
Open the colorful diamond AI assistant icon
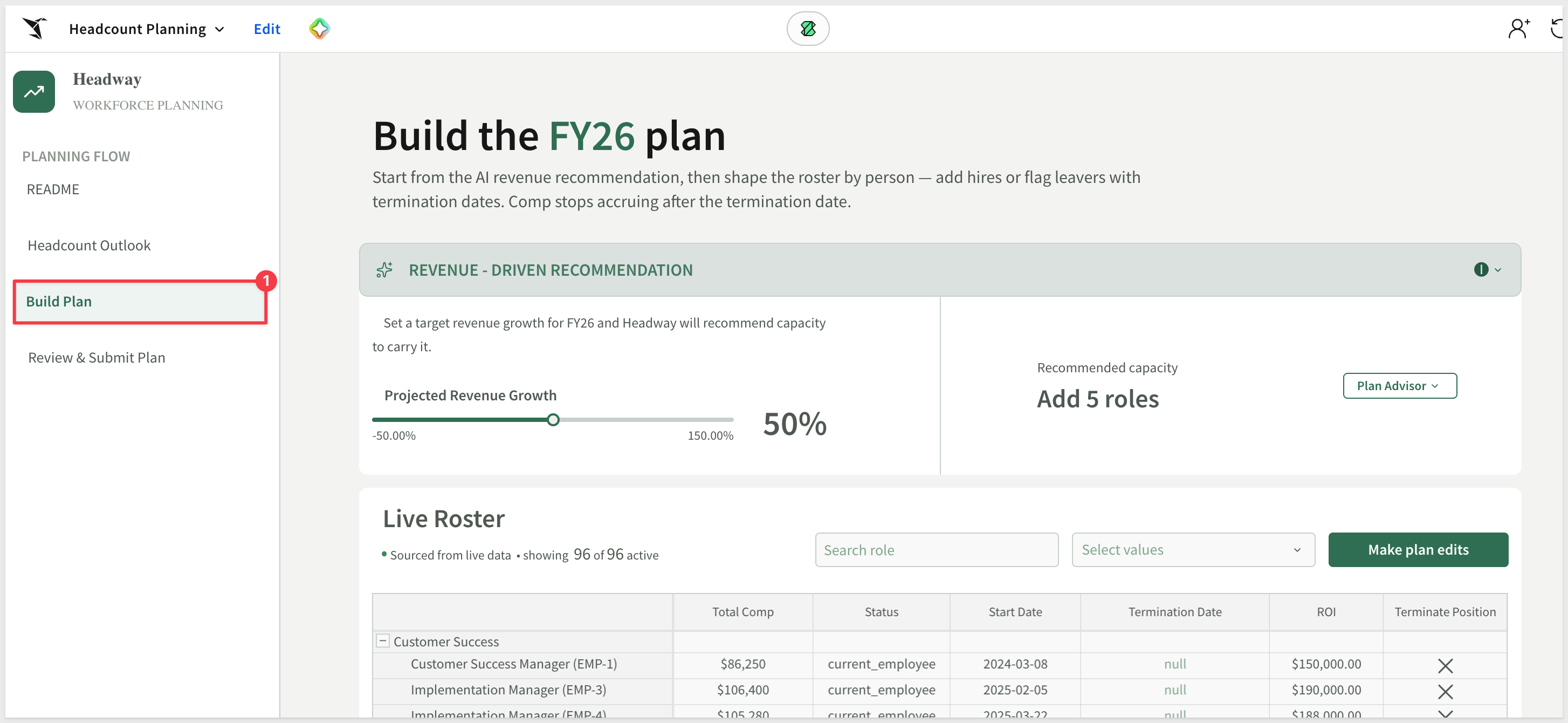pyautogui.click(x=320, y=29)
